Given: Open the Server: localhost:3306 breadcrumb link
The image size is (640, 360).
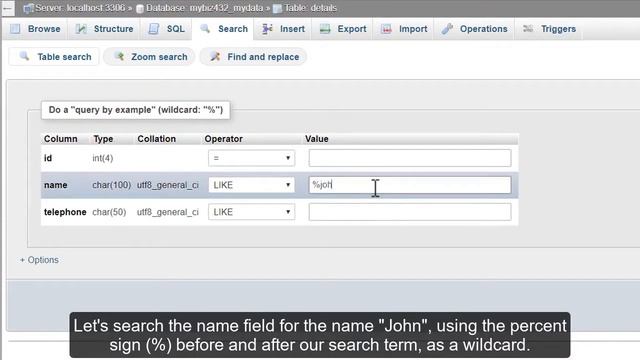Looking at the screenshot, I should point(80,8).
